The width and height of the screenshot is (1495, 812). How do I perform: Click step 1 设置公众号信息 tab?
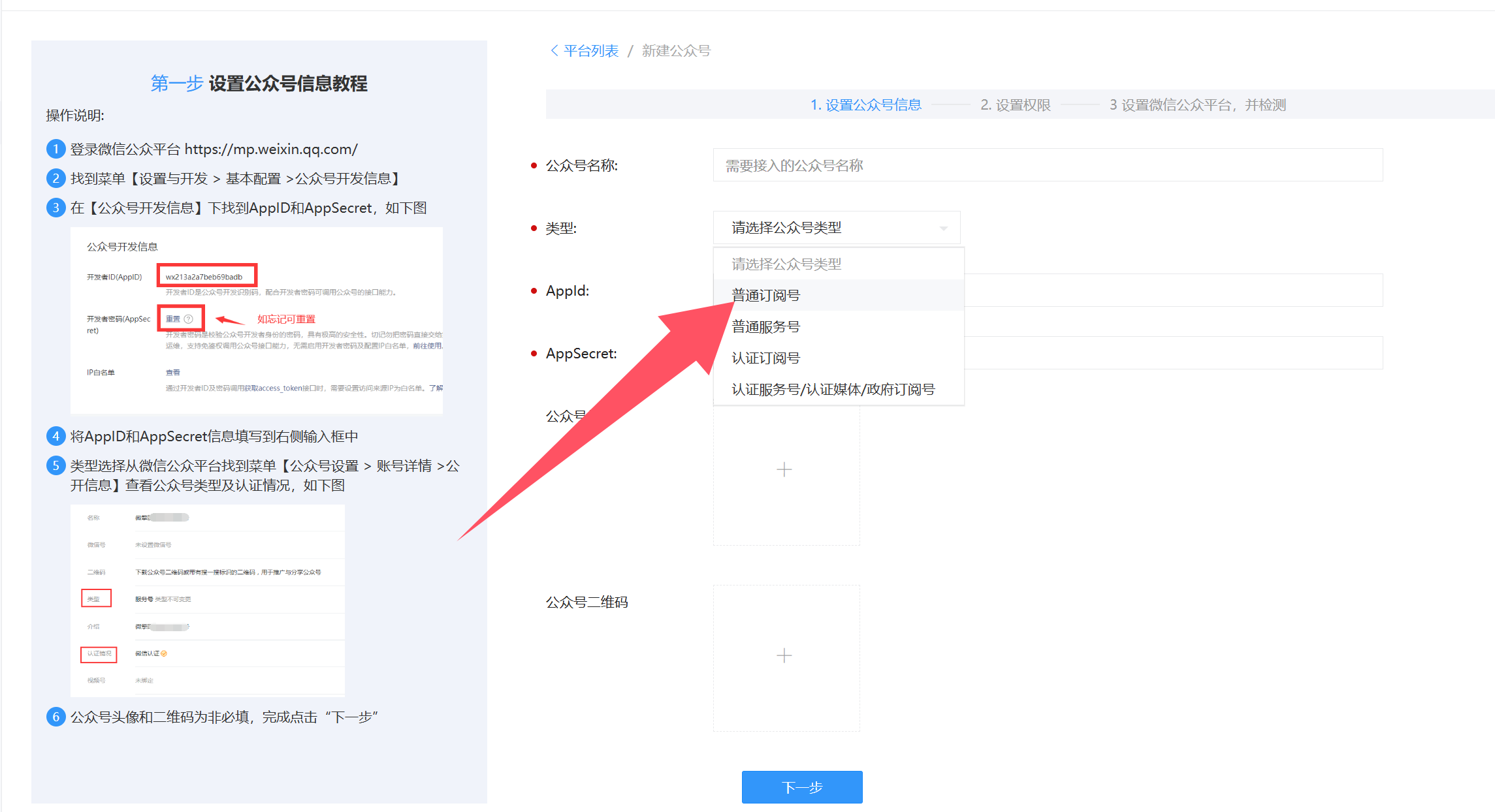tap(865, 105)
